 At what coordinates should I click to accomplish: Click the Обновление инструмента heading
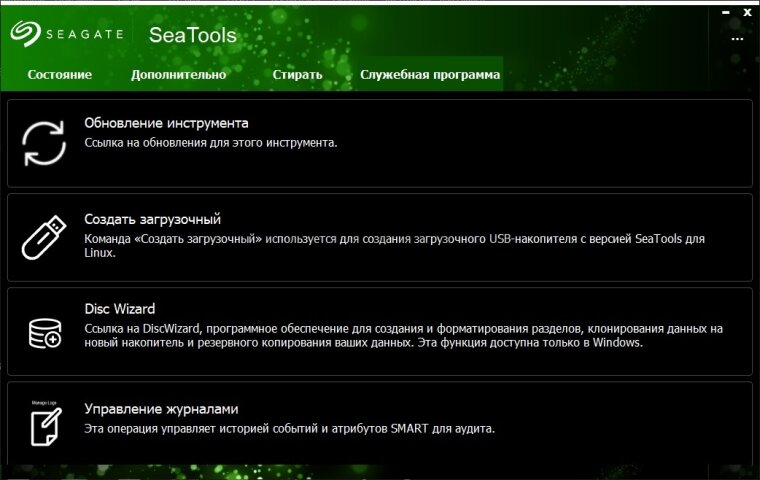click(166, 124)
